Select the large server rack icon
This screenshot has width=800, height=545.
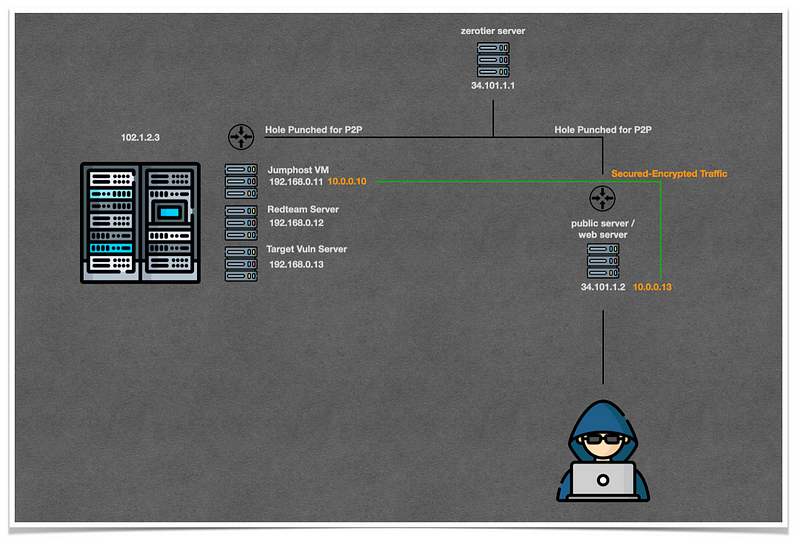click(140, 222)
